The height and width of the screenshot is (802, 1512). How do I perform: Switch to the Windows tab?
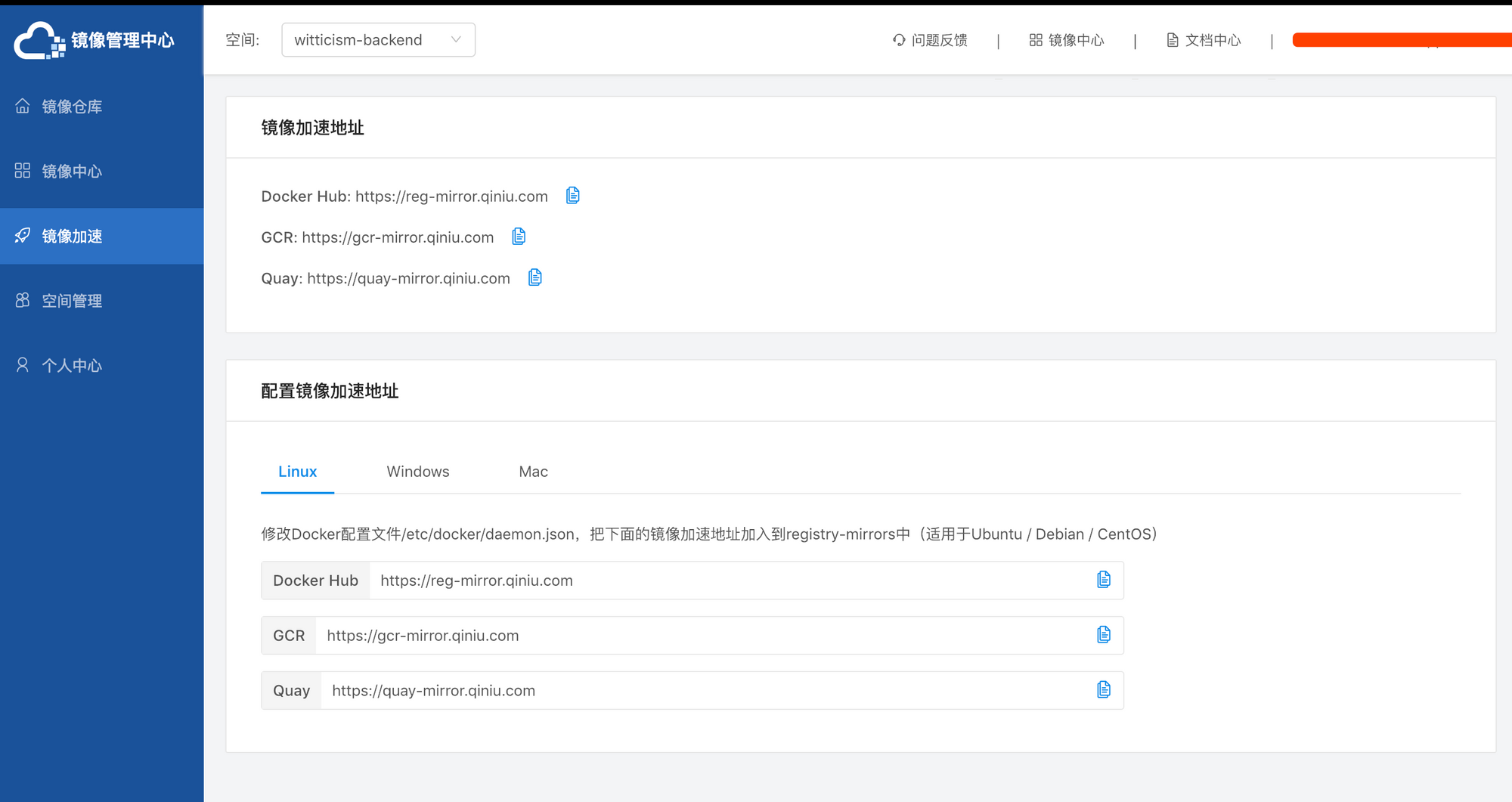coord(417,472)
